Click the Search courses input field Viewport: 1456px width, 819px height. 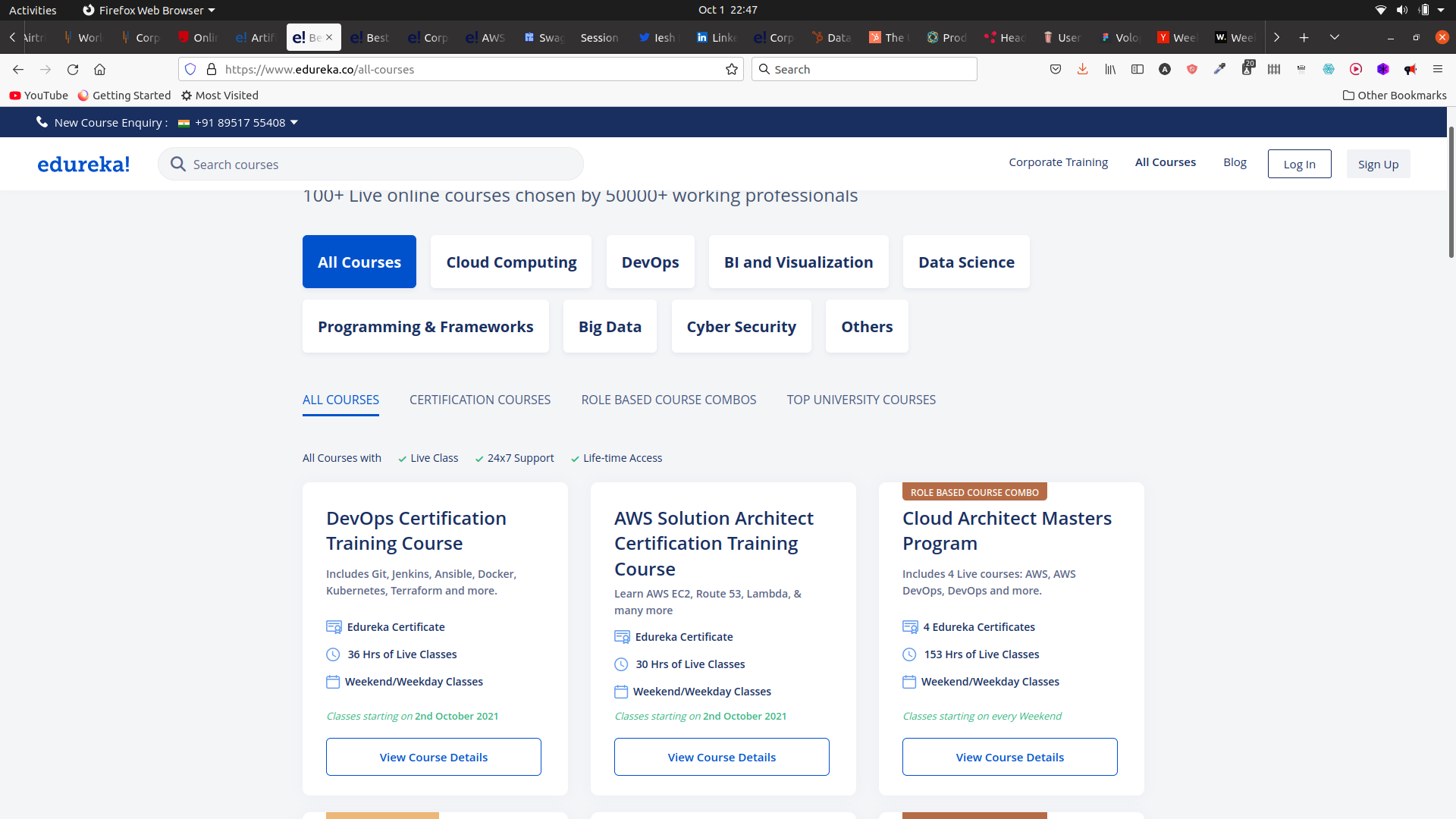click(371, 164)
